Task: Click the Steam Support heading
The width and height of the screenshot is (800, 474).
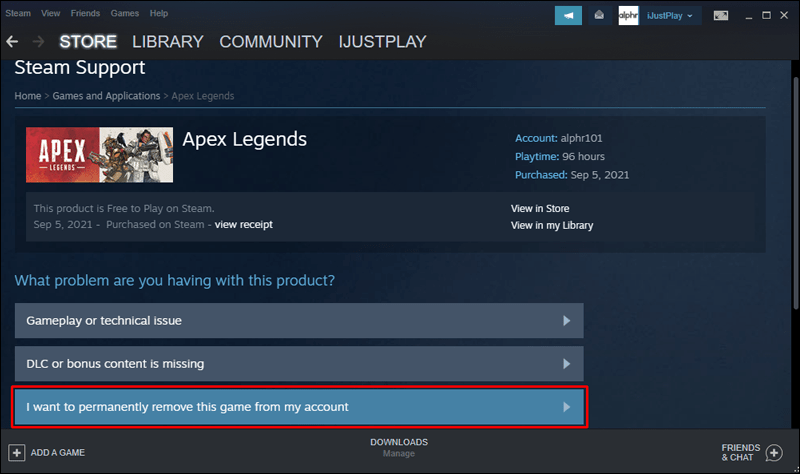Action: click(x=80, y=67)
